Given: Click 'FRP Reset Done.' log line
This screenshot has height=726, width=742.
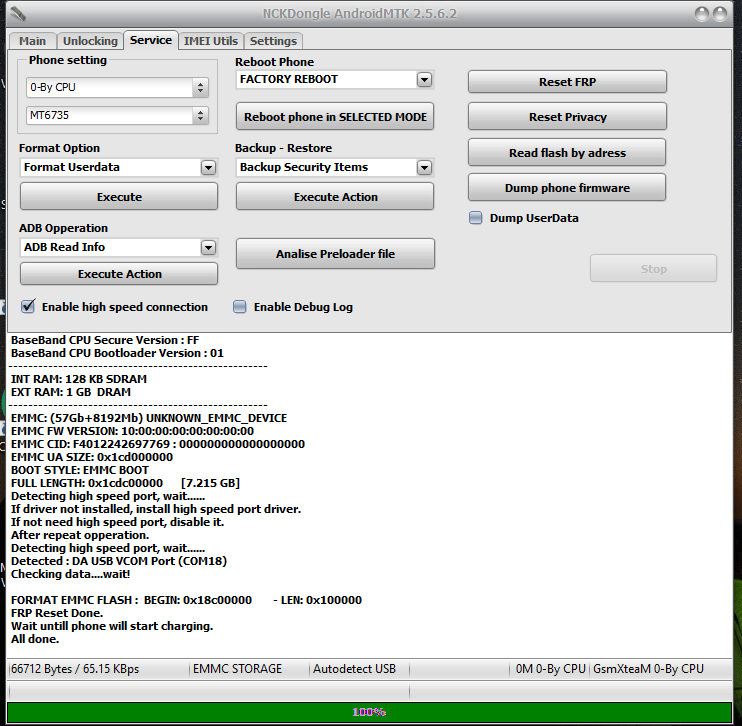Looking at the screenshot, I should 57,613.
